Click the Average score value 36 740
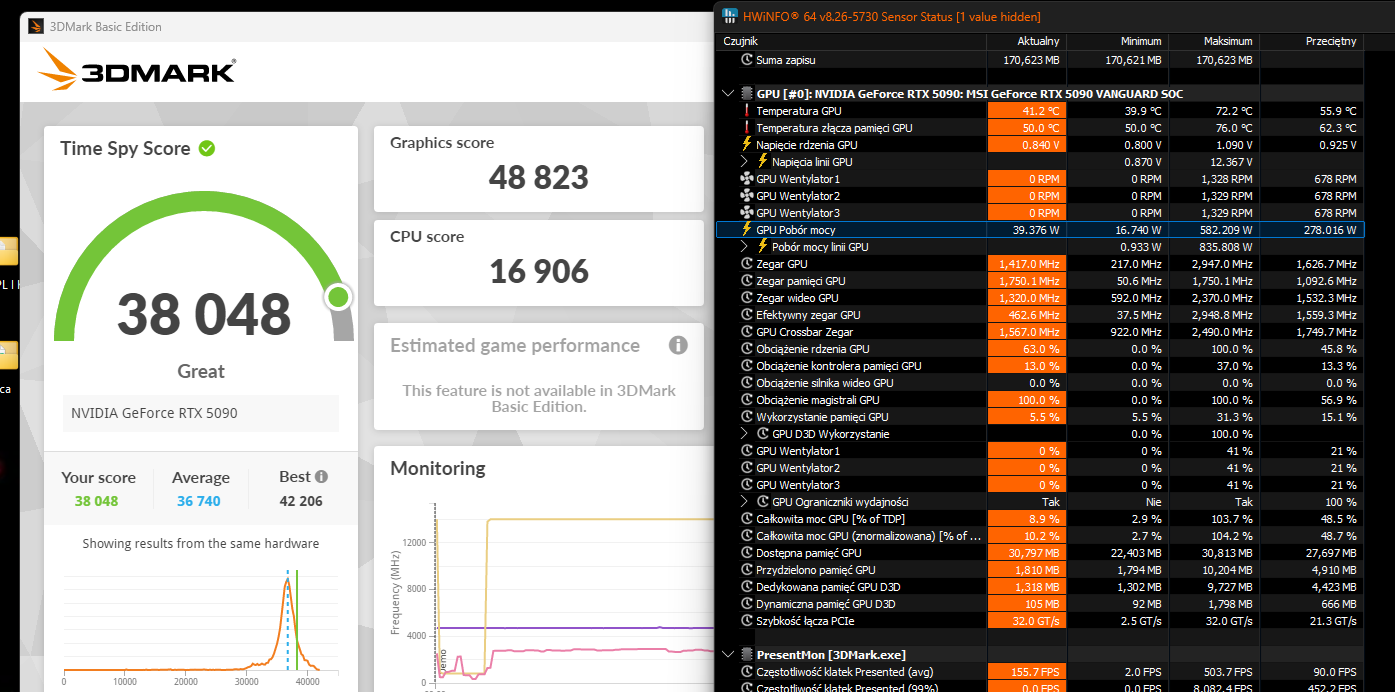Image resolution: width=1395 pixels, height=692 pixels. [x=199, y=501]
